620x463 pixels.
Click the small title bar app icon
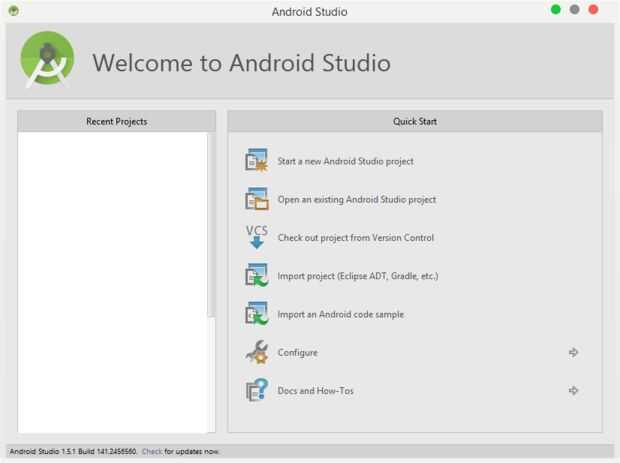click(x=13, y=11)
